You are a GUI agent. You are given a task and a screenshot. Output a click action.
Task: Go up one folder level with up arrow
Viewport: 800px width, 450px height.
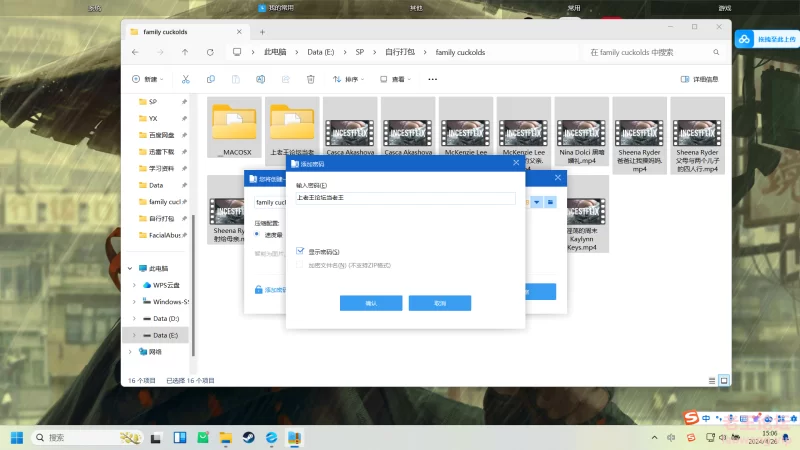(x=185, y=52)
